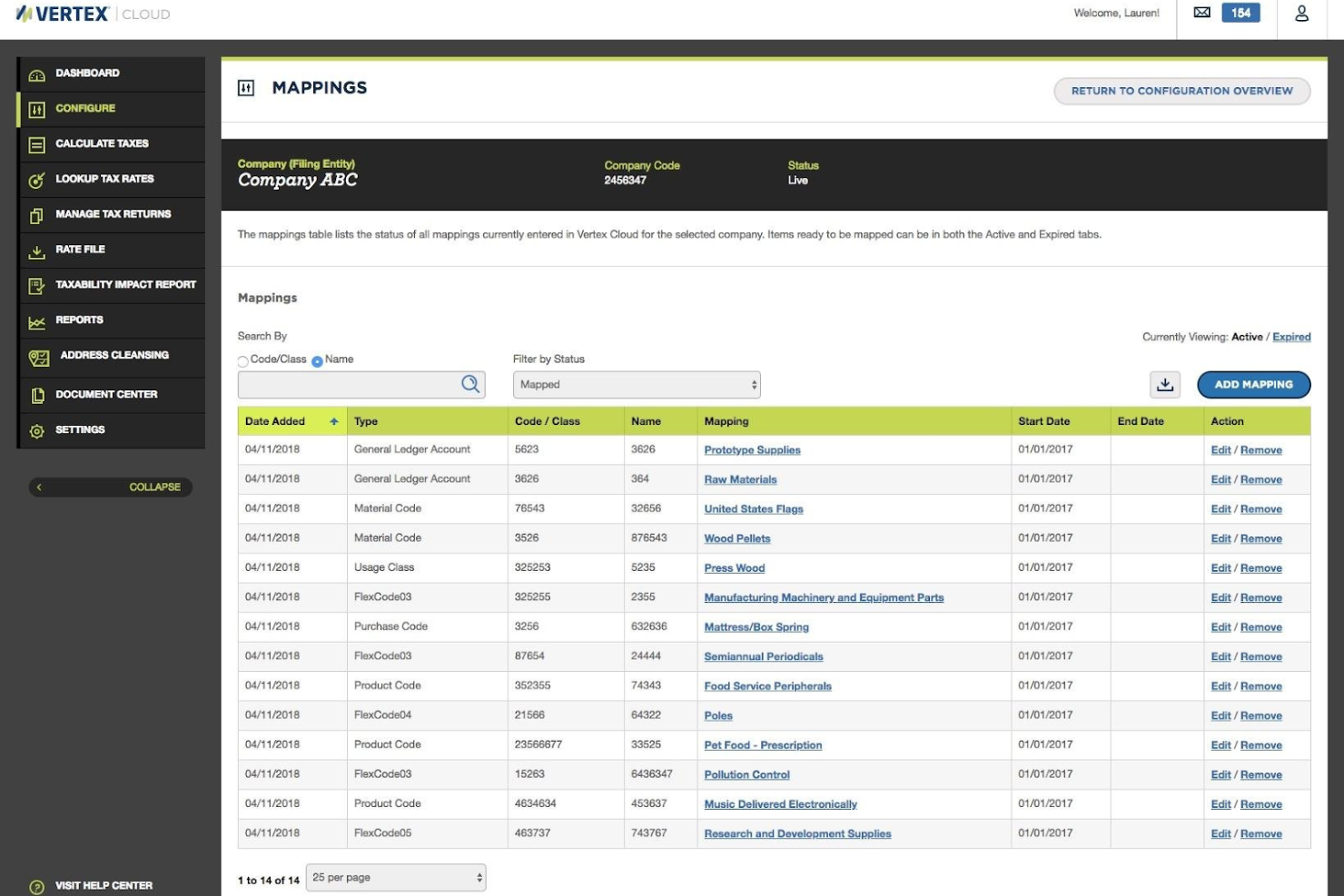
Task: Click Return to Configuration Overview
Action: coord(1181,91)
